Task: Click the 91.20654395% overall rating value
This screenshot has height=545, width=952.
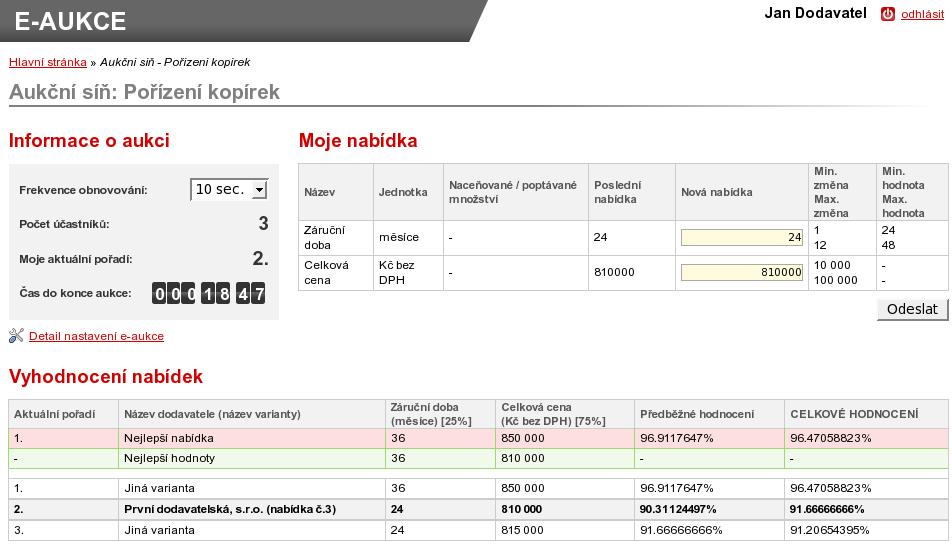Action: point(829,530)
